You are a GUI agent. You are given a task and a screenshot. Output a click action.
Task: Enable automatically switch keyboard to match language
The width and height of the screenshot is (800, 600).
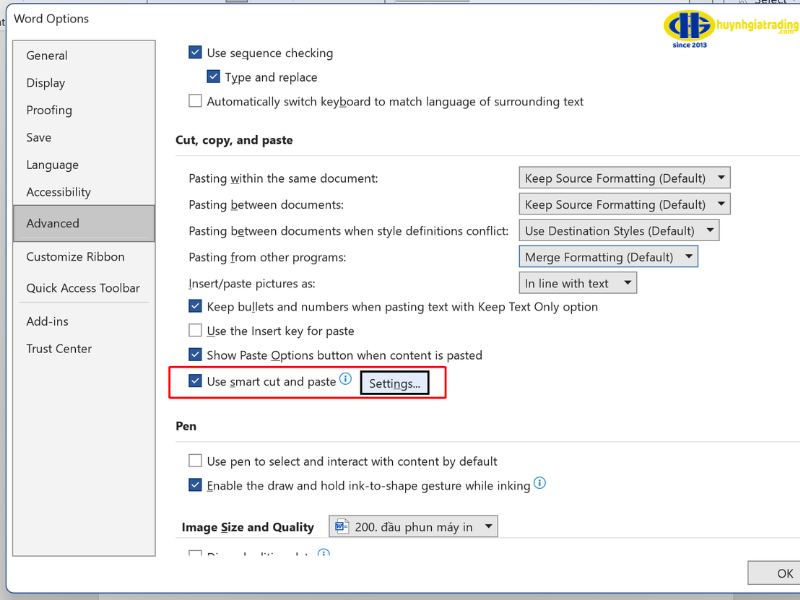195,101
